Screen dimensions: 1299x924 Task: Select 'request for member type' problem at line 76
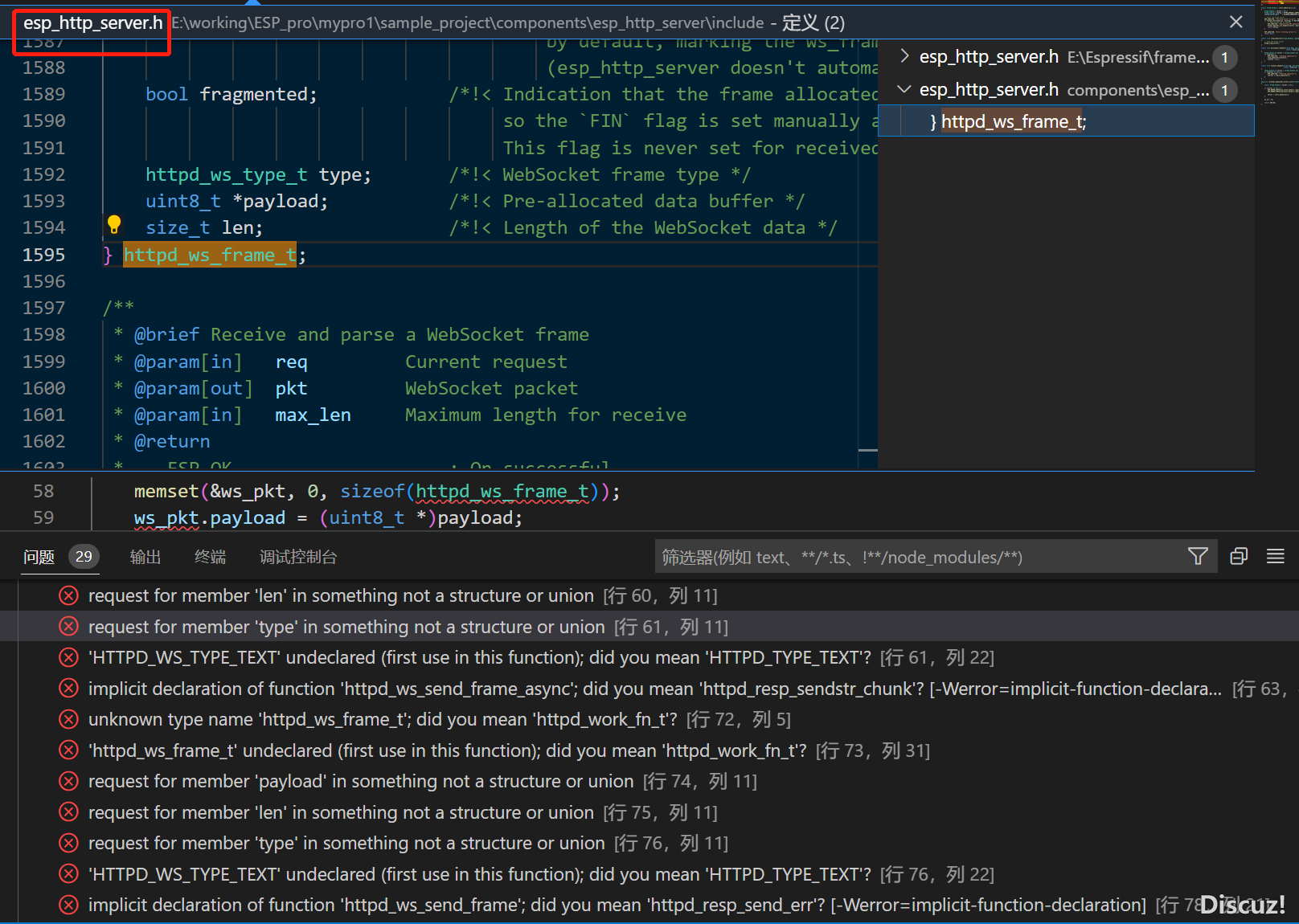(649, 843)
